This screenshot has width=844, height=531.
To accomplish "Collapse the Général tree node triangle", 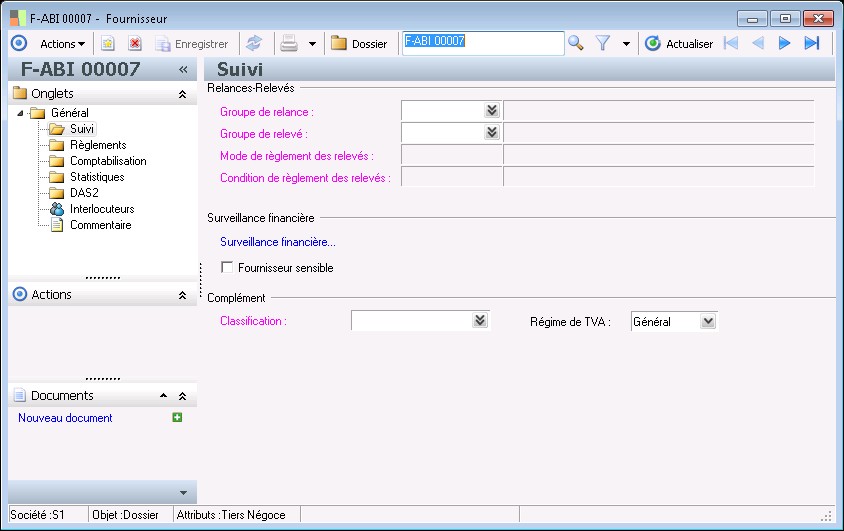I will coord(20,113).
